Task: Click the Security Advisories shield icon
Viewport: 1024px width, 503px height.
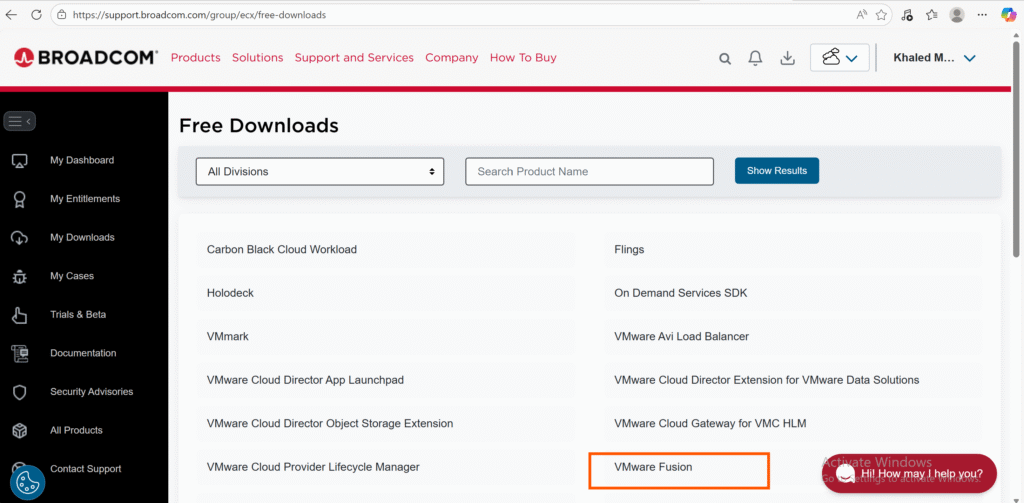Action: [x=19, y=393]
